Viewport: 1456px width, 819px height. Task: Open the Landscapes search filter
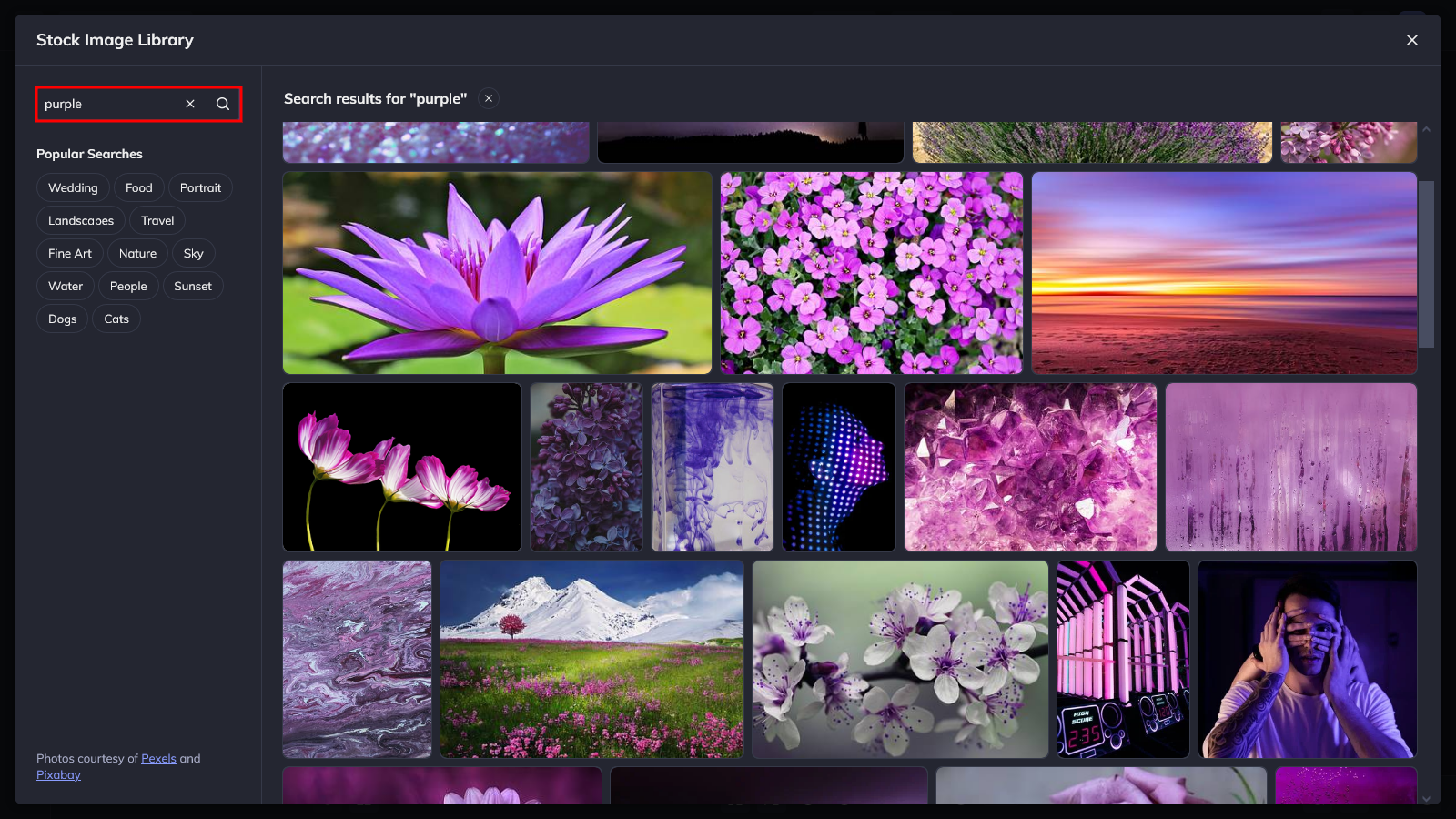coord(80,220)
